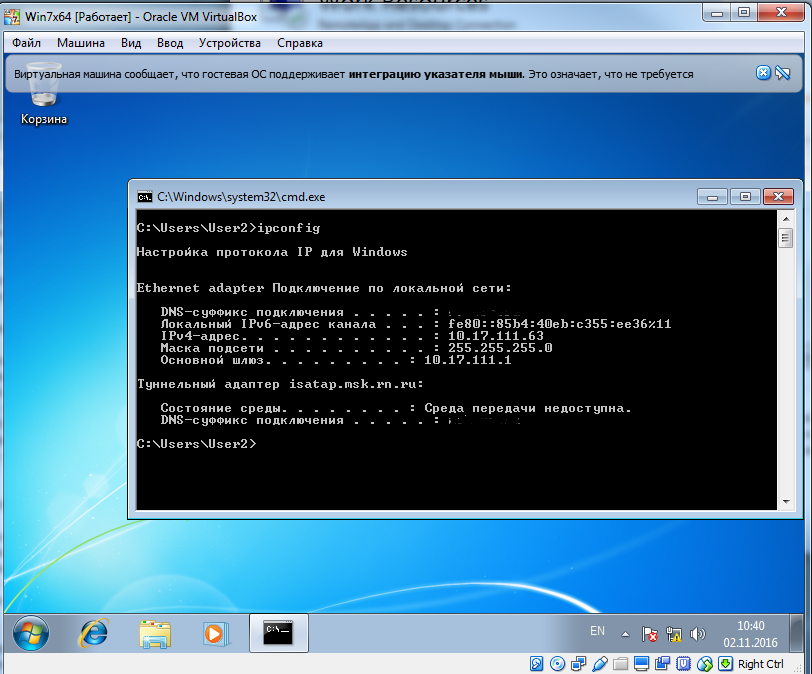The image size is (812, 674).
Task: Click the Show desktop strip at taskbar end
Action: (798, 633)
